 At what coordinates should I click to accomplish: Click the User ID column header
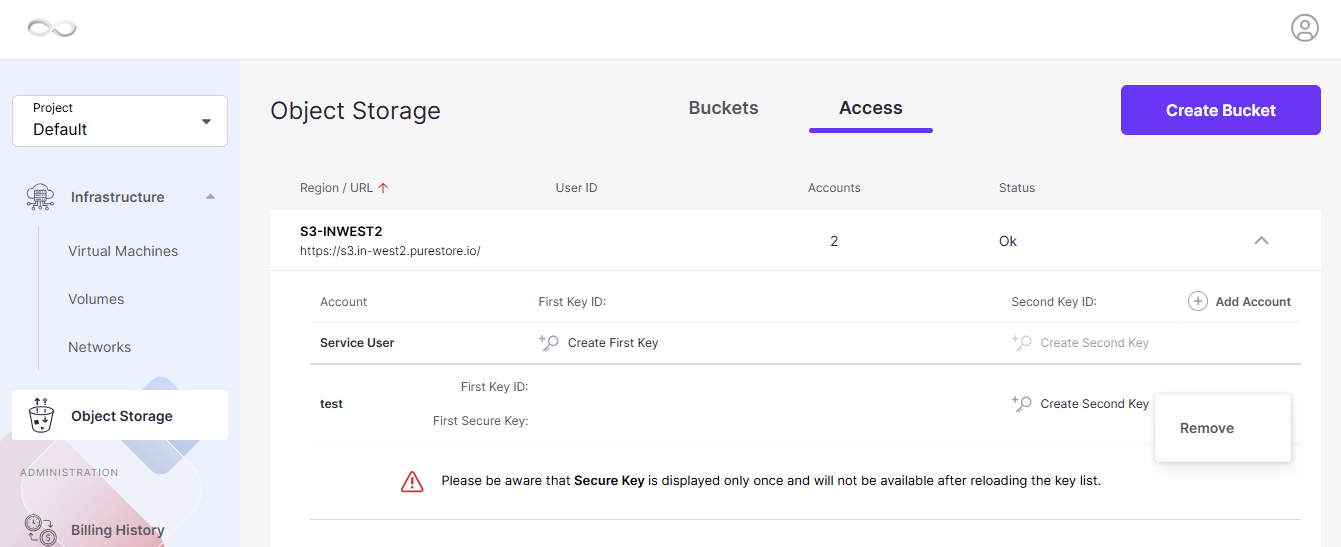576,187
